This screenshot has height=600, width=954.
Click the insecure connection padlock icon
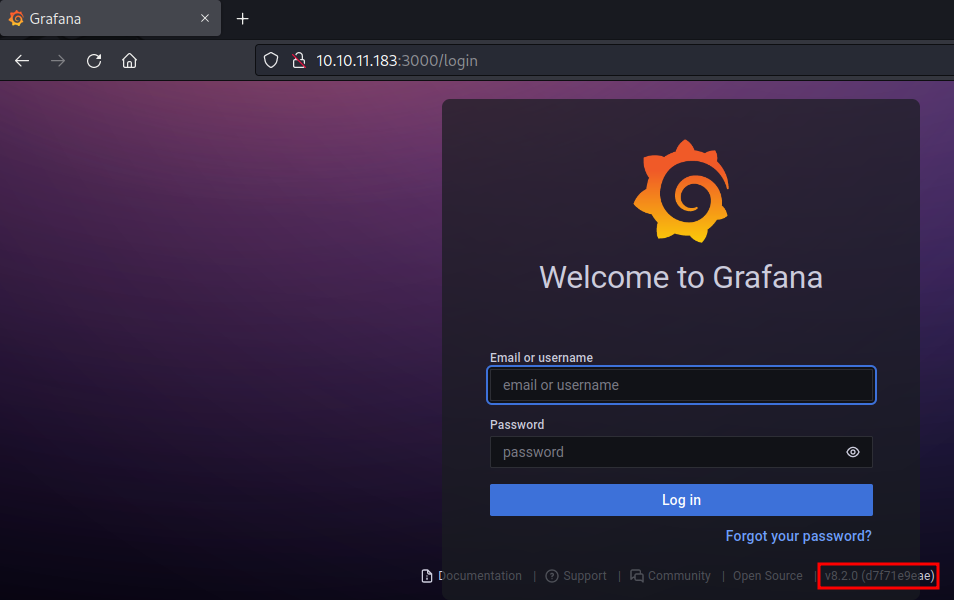pos(297,61)
